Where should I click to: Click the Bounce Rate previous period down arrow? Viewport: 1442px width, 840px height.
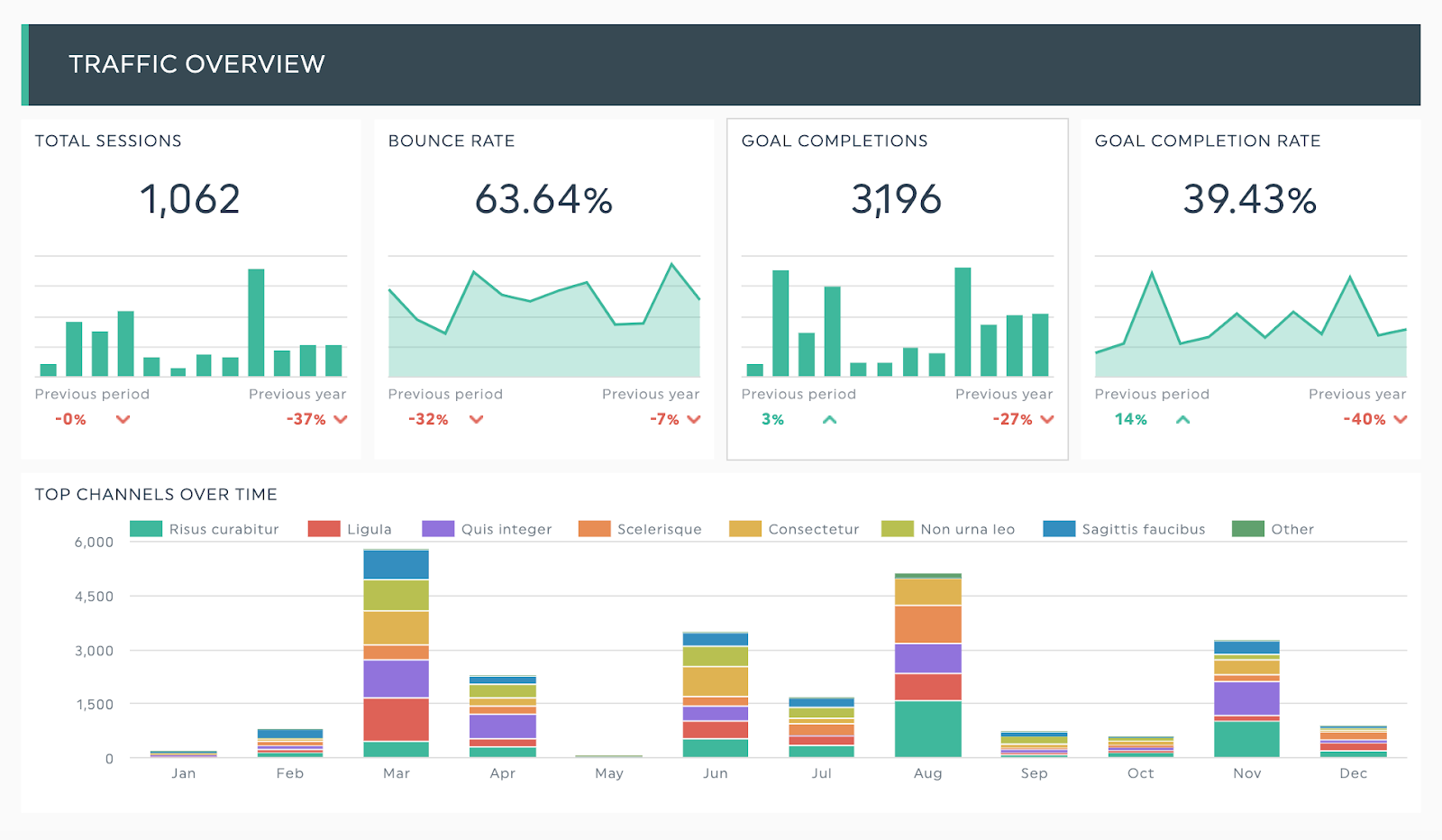[477, 419]
